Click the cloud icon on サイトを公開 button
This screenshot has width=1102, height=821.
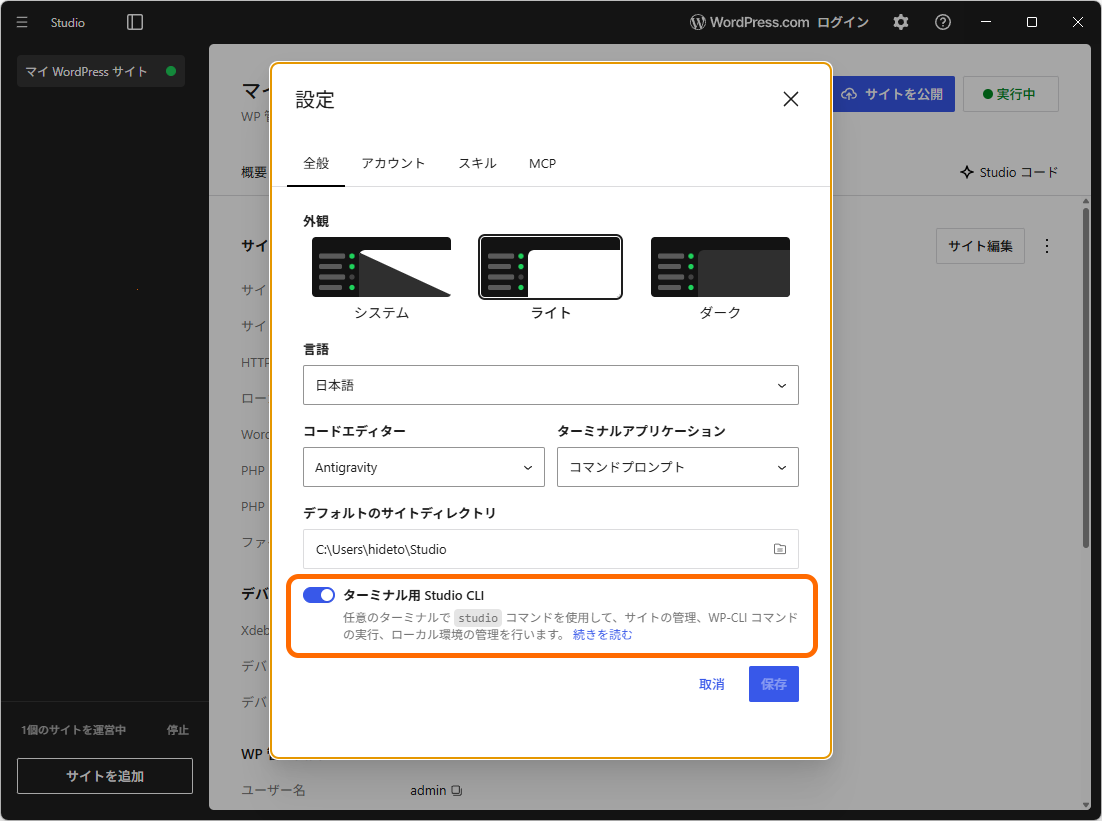[849, 94]
